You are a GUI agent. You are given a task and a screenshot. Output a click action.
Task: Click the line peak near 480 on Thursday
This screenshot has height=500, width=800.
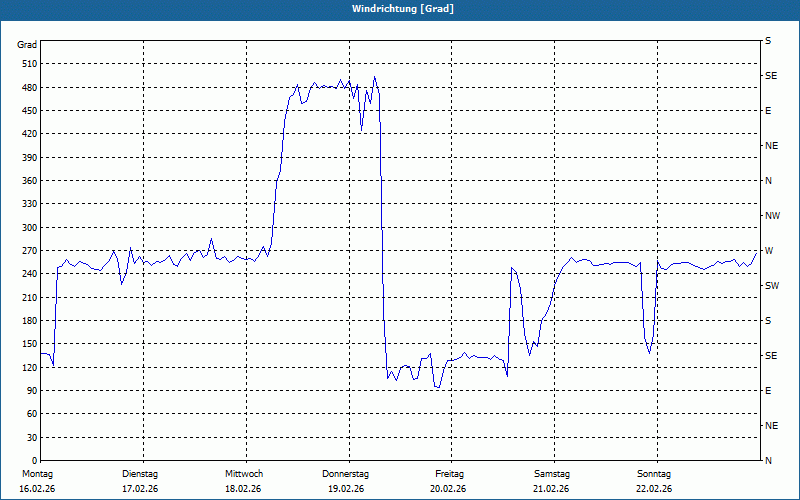pos(374,77)
